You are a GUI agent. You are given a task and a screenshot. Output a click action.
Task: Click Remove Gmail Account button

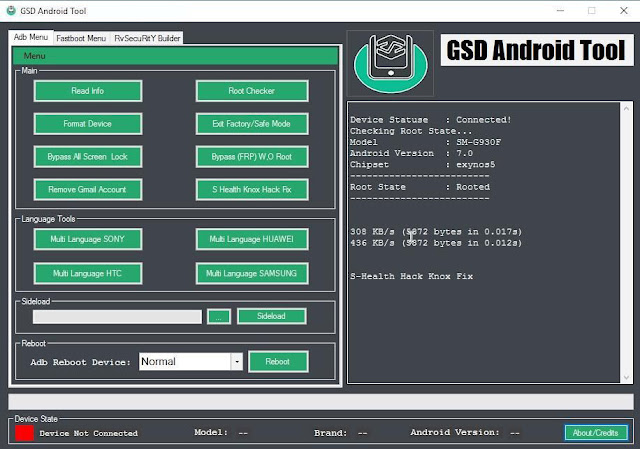pyautogui.click(x=88, y=189)
